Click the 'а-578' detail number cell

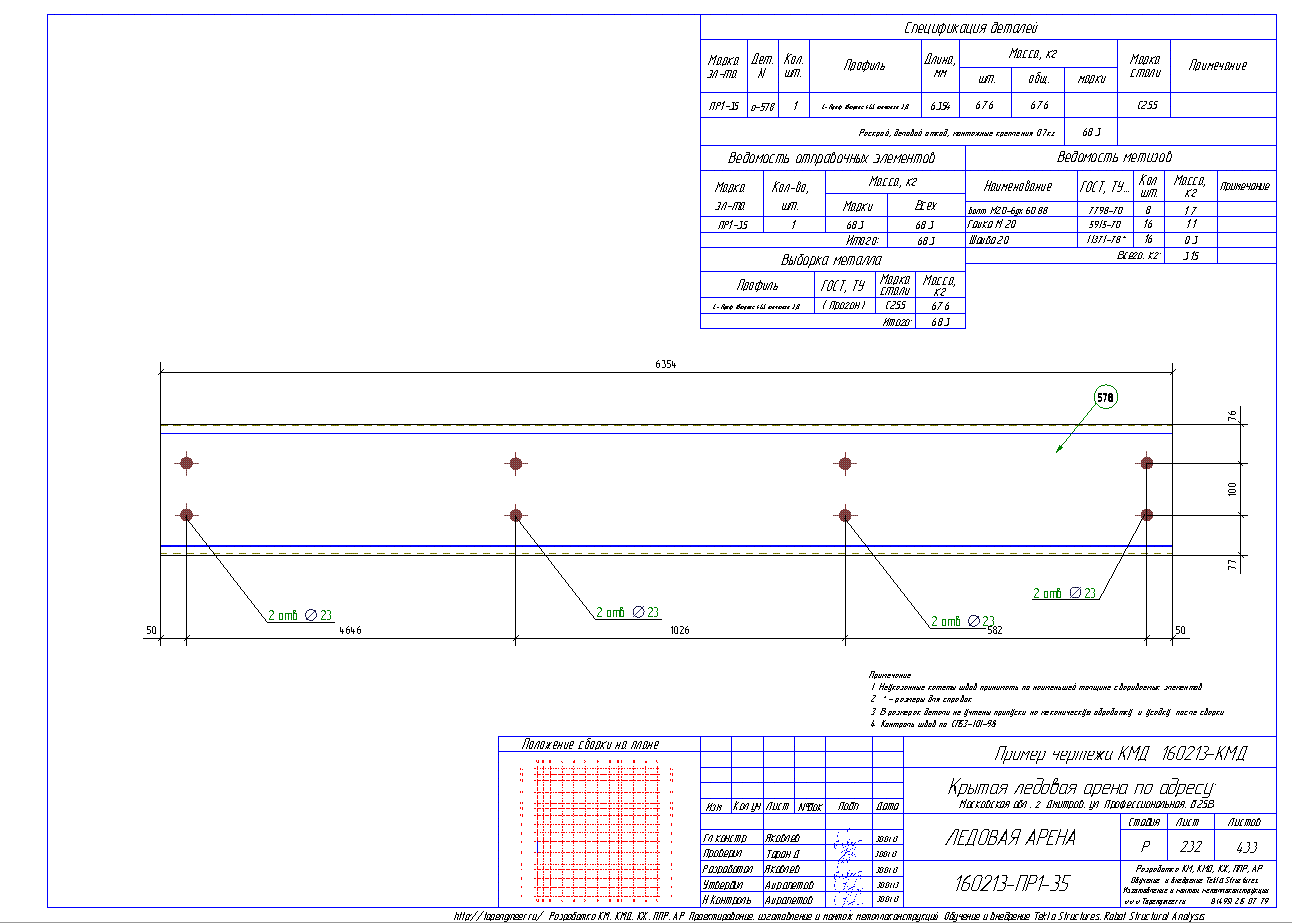click(x=762, y=105)
